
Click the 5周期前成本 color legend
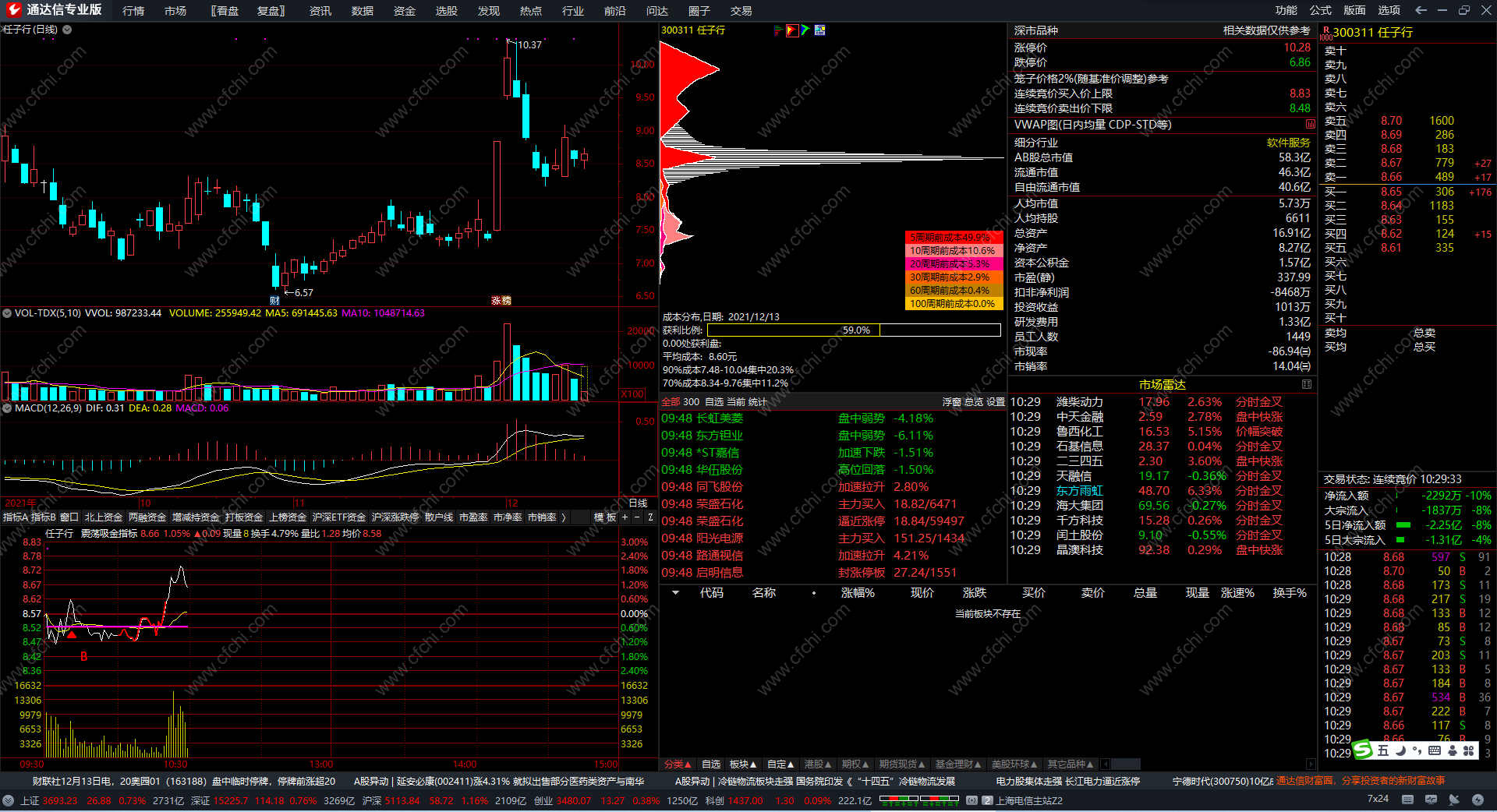pyautogui.click(x=953, y=237)
